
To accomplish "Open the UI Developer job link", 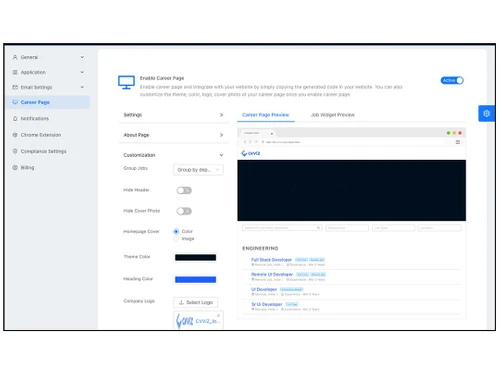I will tap(264, 289).
